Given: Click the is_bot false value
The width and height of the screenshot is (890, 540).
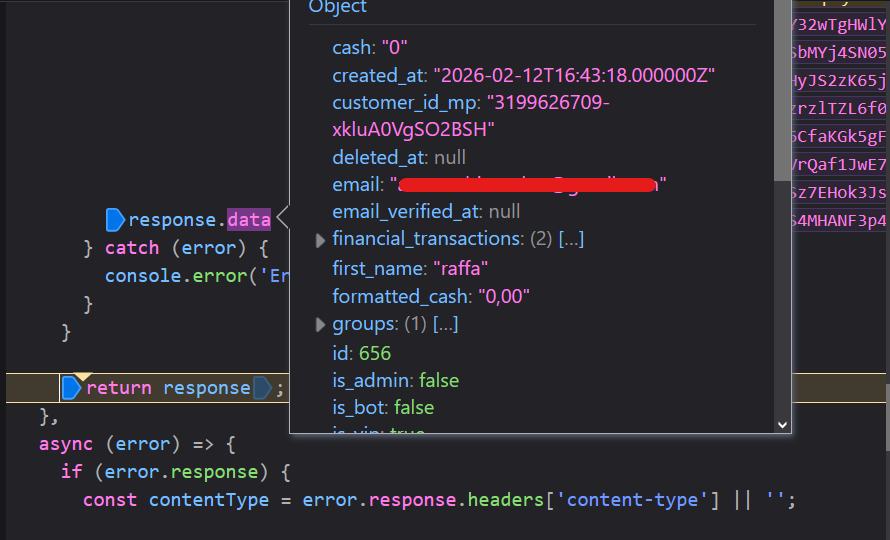Looking at the screenshot, I should pyautogui.click(x=414, y=408).
